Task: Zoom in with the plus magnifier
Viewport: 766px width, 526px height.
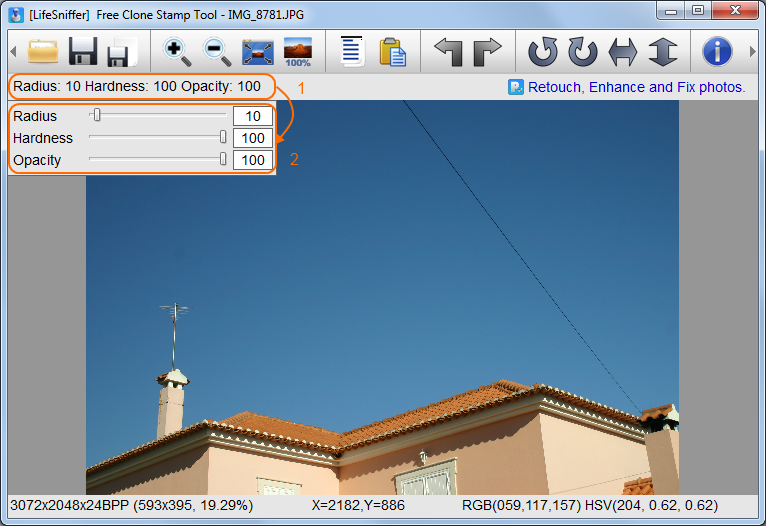Action: [x=176, y=52]
